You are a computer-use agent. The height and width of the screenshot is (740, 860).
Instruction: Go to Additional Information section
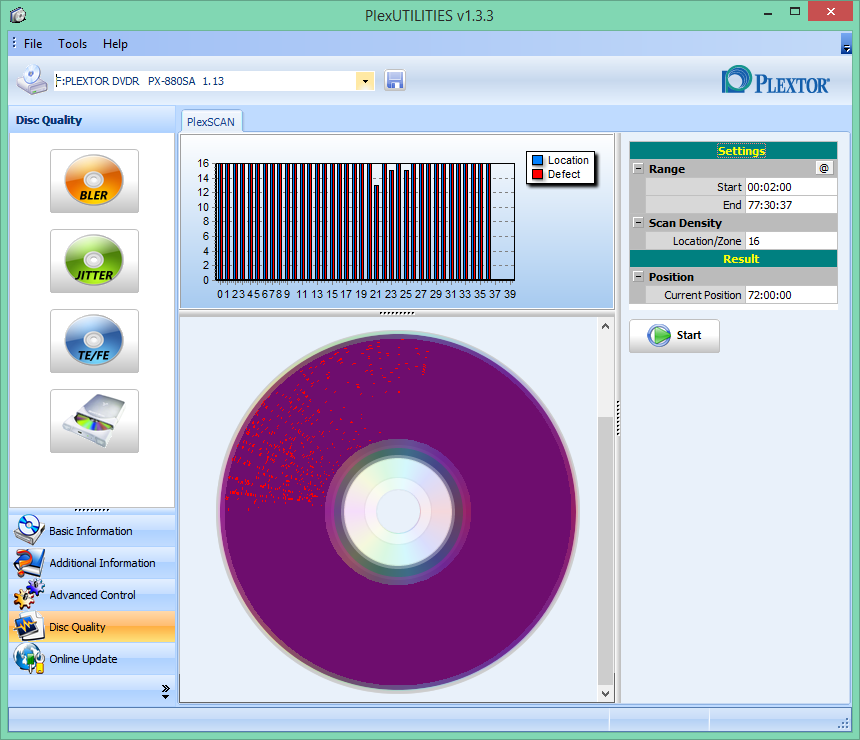(92, 563)
